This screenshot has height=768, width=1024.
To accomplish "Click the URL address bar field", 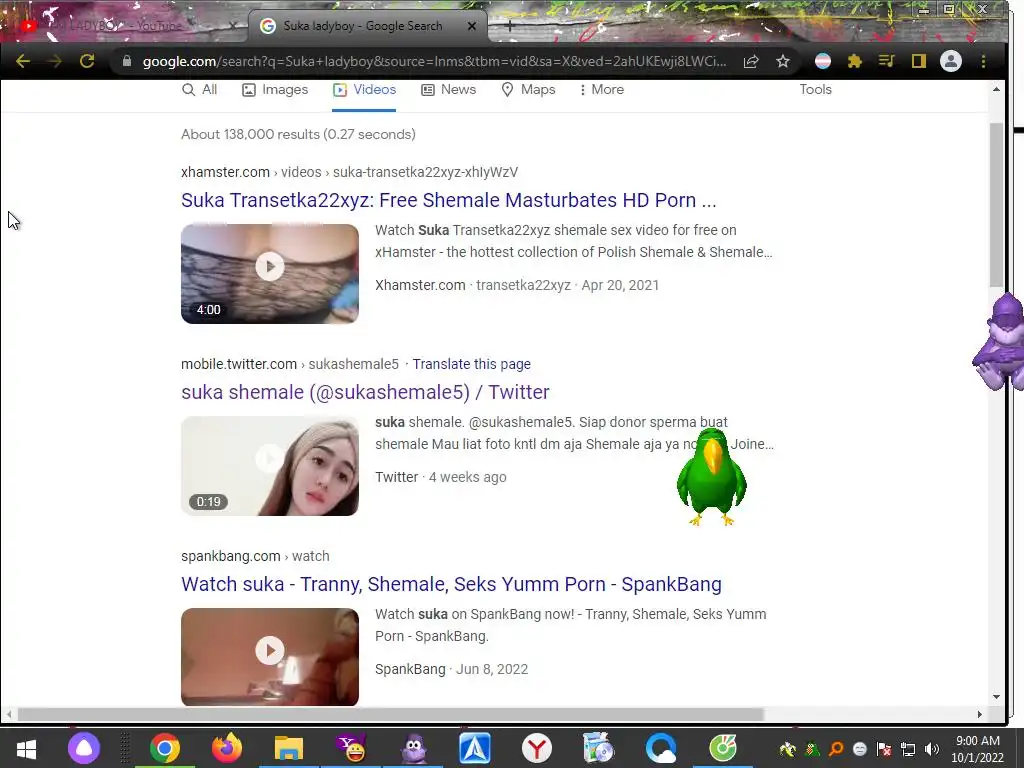I will 434,61.
